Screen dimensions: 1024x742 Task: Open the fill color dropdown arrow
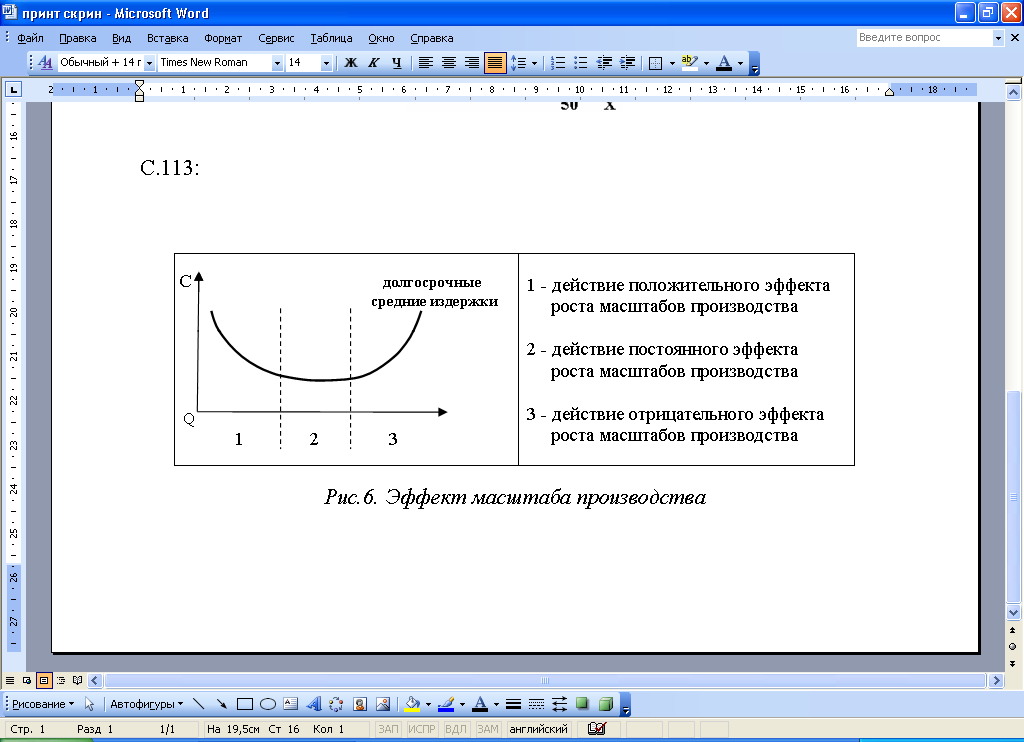[428, 705]
